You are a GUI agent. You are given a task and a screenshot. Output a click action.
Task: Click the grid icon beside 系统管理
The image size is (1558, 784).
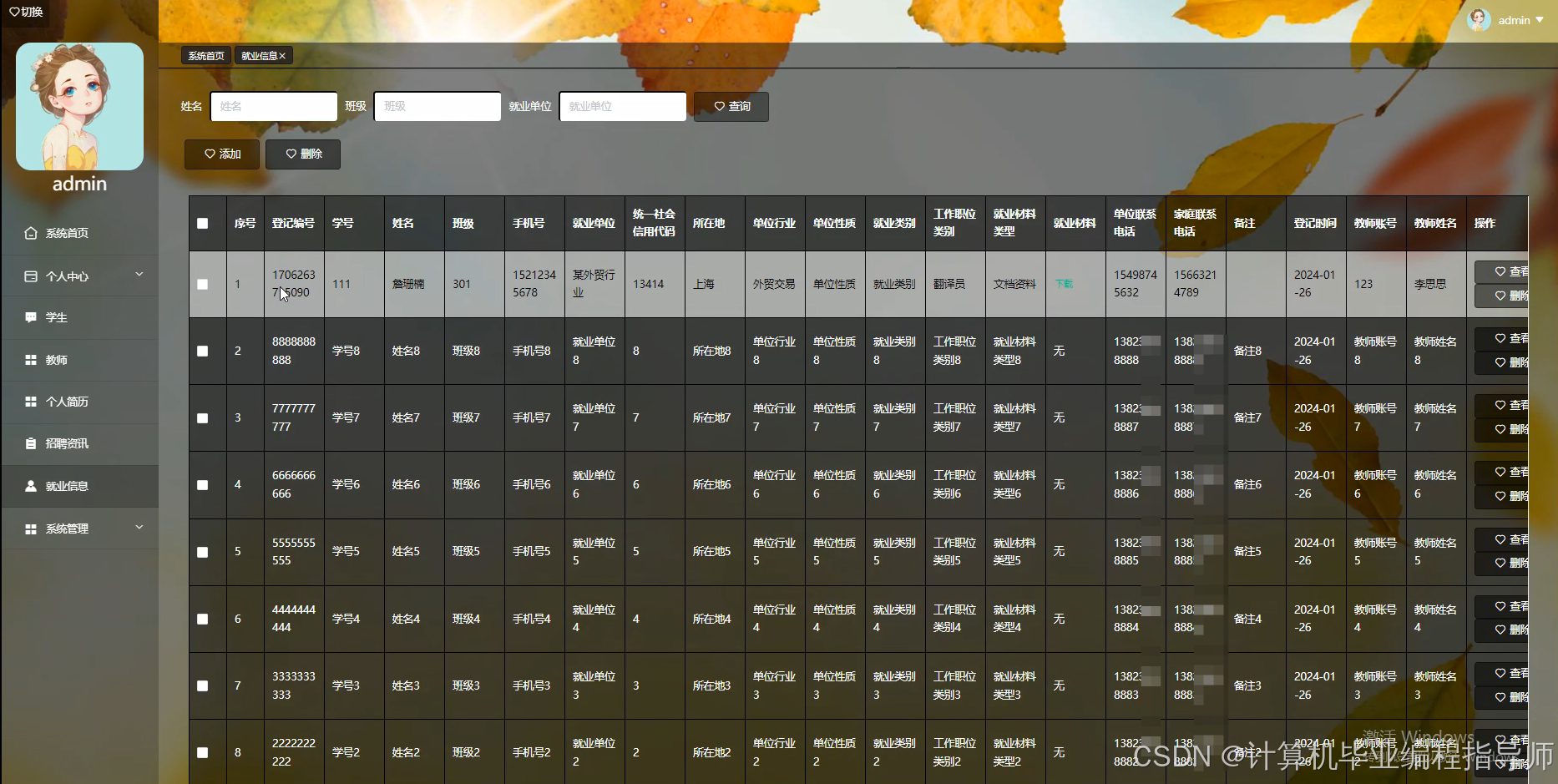31,529
